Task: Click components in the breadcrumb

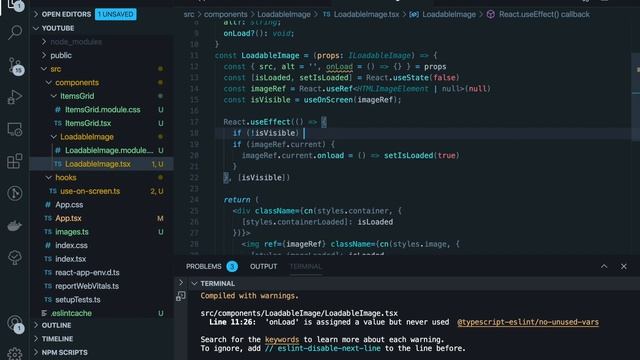Action: [x=226, y=14]
